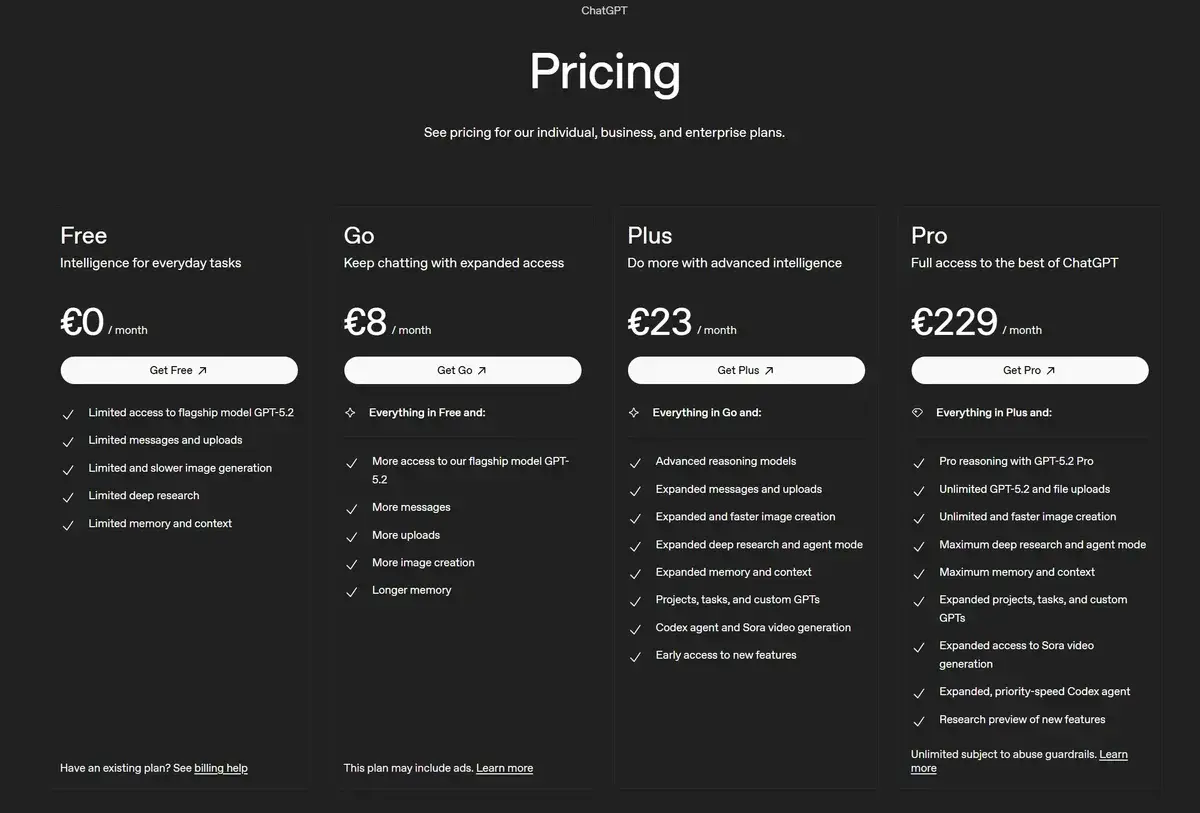Select the Plus plan heading
This screenshot has height=813, width=1200.
click(x=649, y=236)
